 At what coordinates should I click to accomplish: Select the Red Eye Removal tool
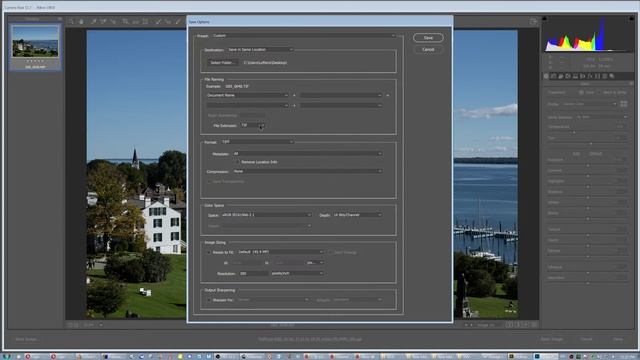(168, 22)
